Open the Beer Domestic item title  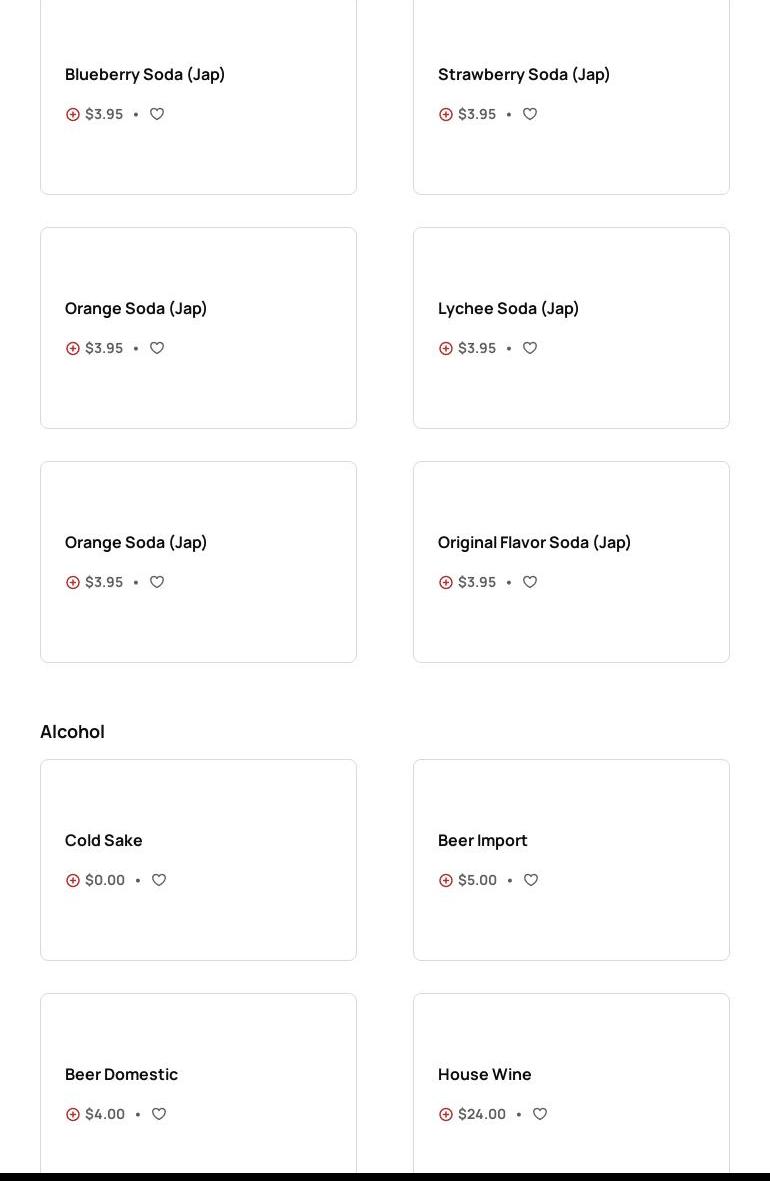click(x=121, y=1074)
